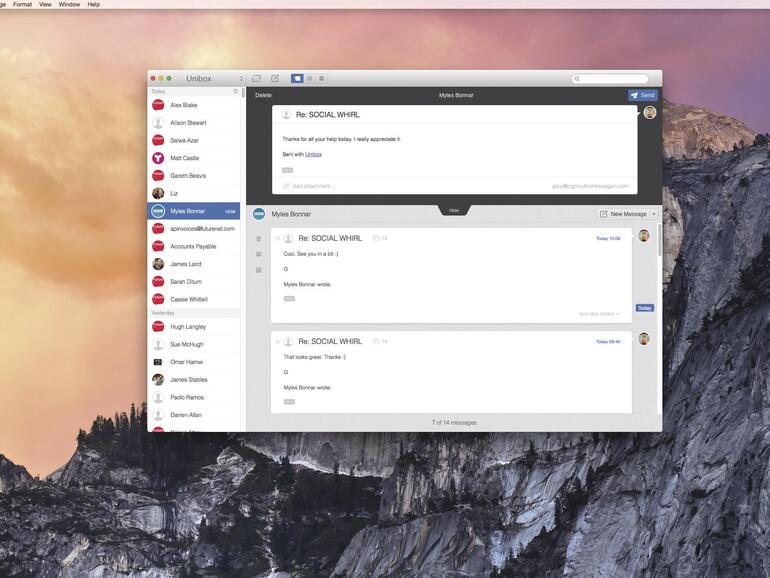Open the Help menu in the menu bar
Screen dimensions: 770x578
[x=93, y=4]
